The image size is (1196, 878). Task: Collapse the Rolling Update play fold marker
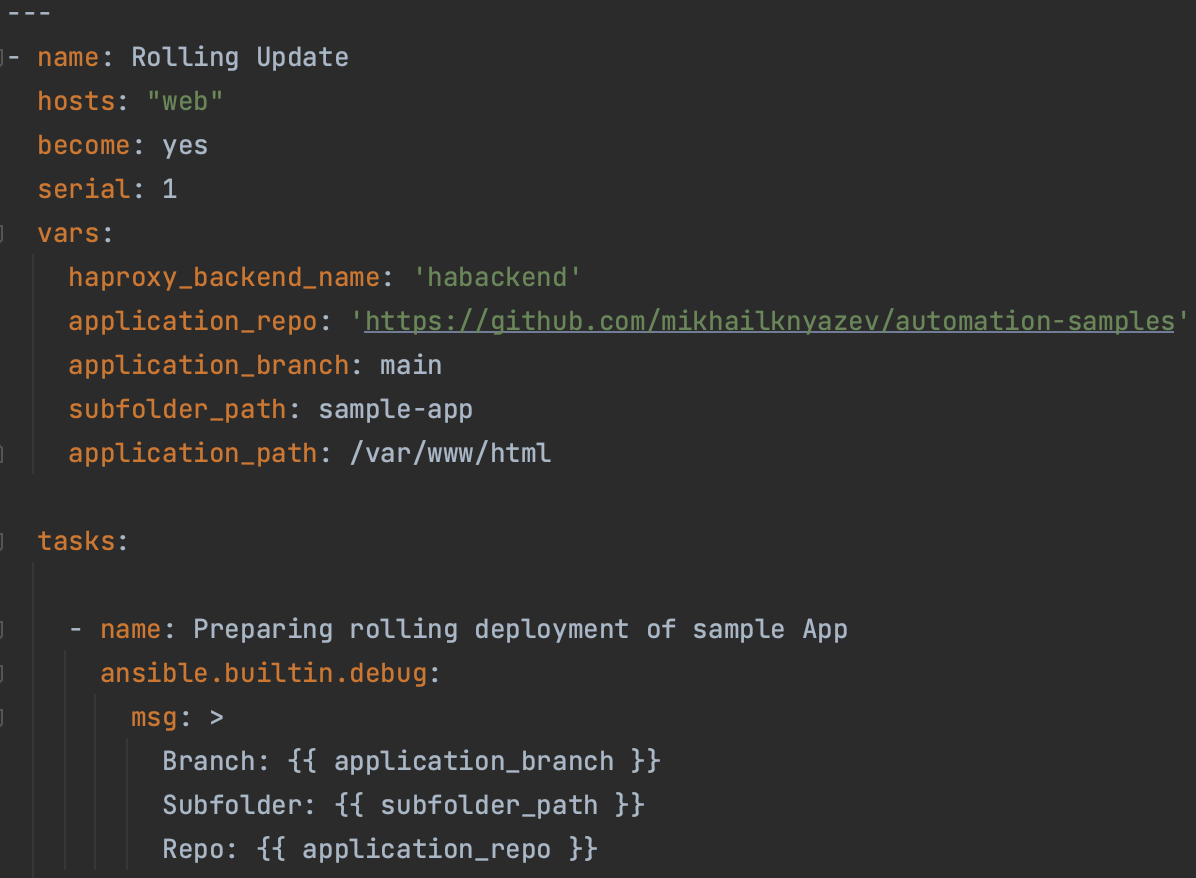3,58
